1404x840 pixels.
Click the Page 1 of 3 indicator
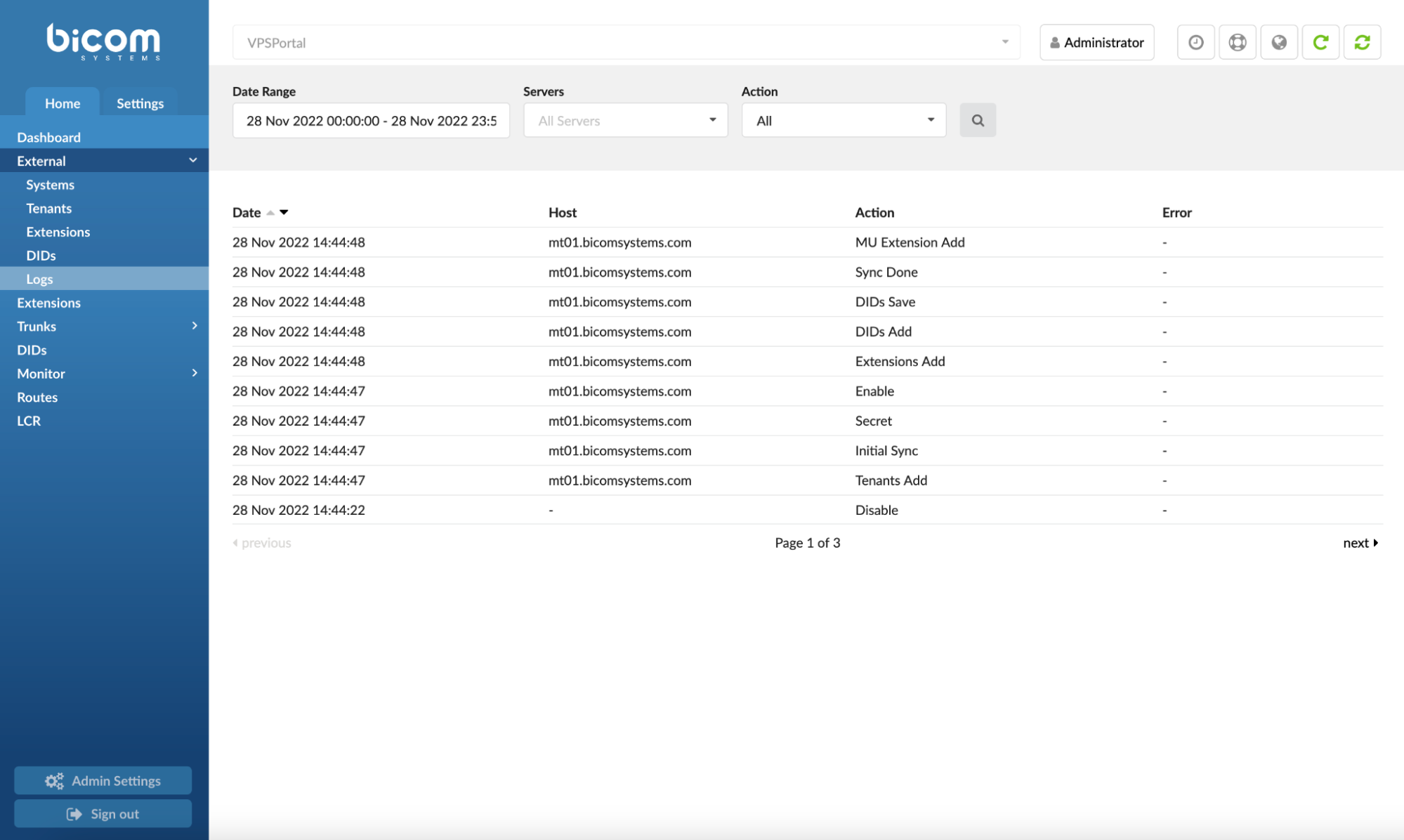807,542
